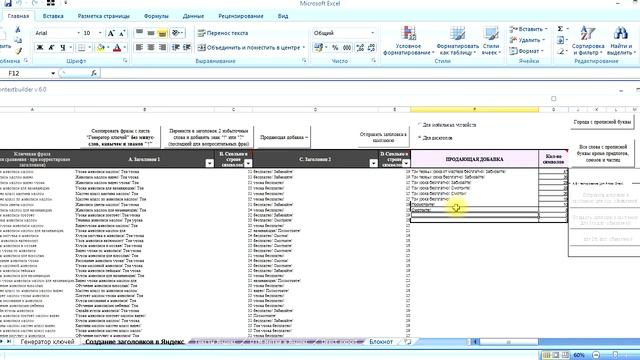Image resolution: width=640 pixels, height=360 pixels.
Task: Click the AutoSum sigma icon
Action: pos(560,29)
